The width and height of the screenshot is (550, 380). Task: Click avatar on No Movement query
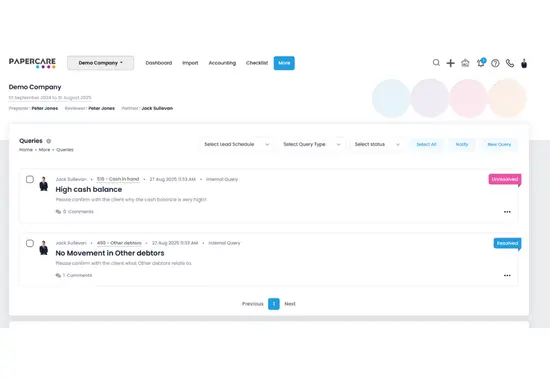[44, 248]
